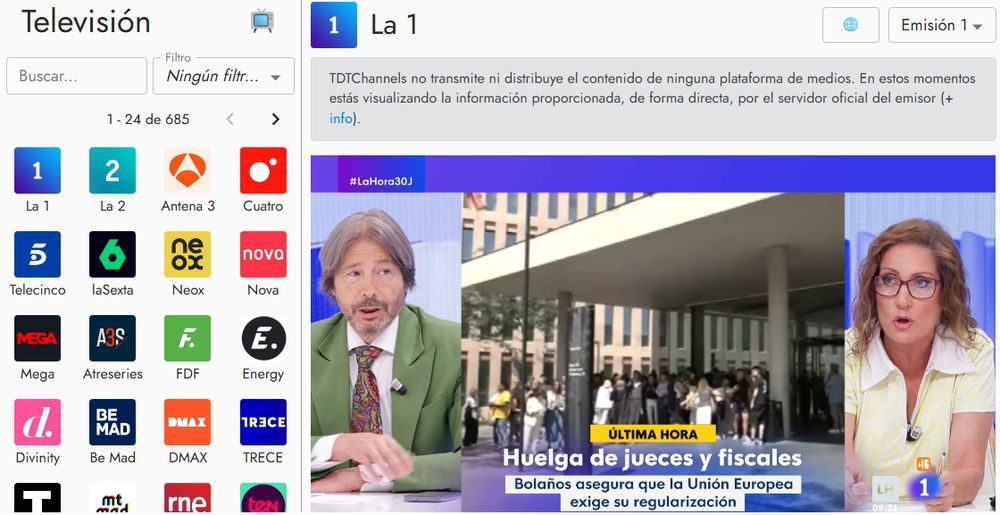Click the 'La 1' channel title in the header
The height and width of the screenshot is (515, 1000).
click(394, 25)
